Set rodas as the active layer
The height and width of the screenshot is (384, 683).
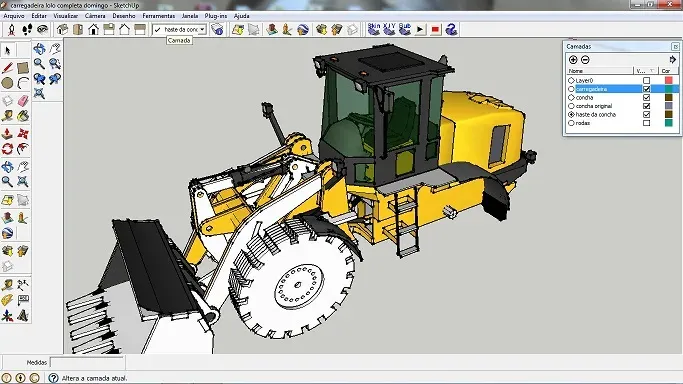(571, 123)
